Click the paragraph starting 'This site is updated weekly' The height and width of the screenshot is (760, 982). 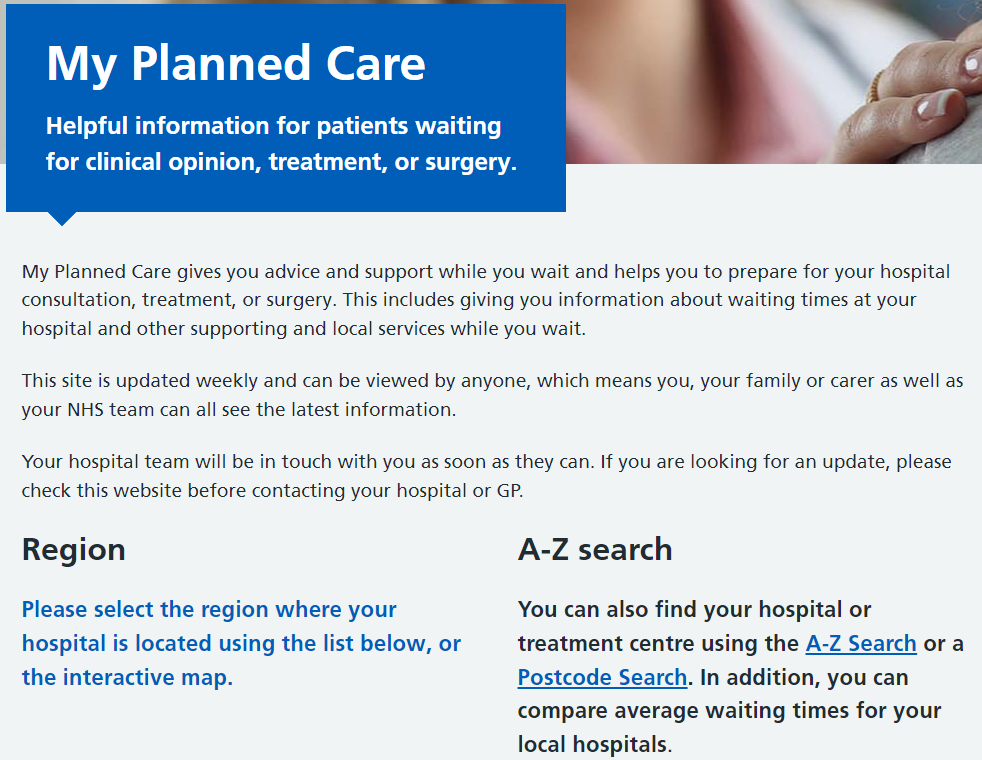click(492, 395)
